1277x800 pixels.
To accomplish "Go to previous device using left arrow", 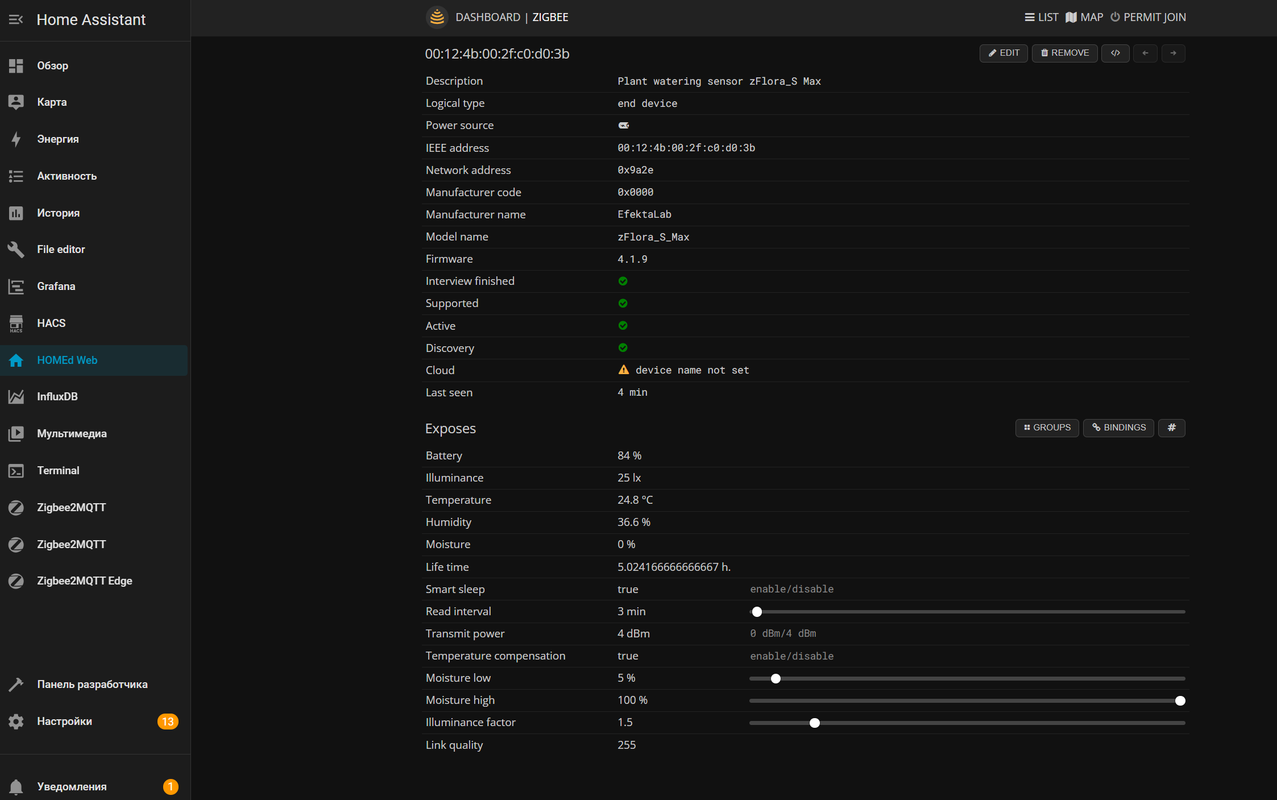I will [x=1145, y=53].
